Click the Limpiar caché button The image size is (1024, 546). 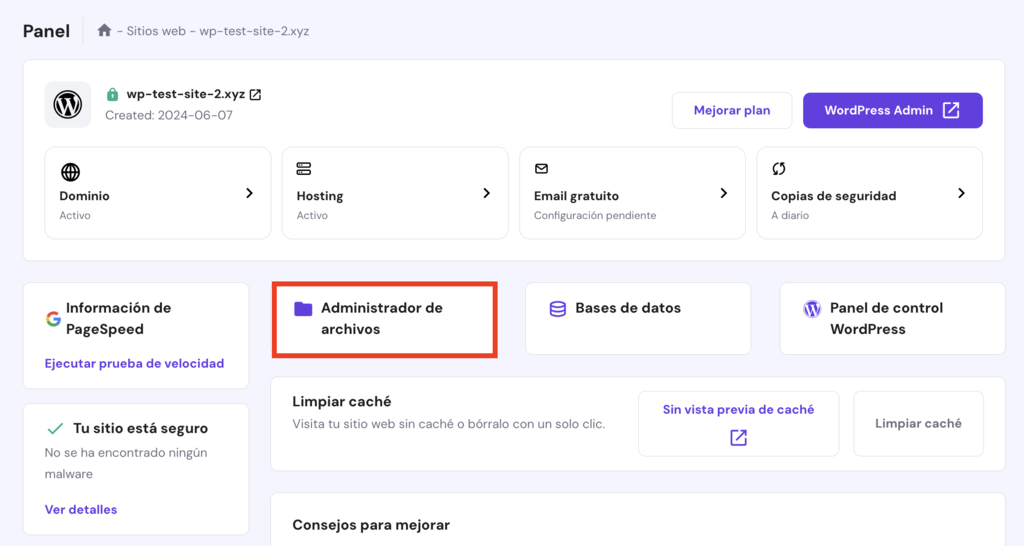pyautogui.click(x=918, y=424)
